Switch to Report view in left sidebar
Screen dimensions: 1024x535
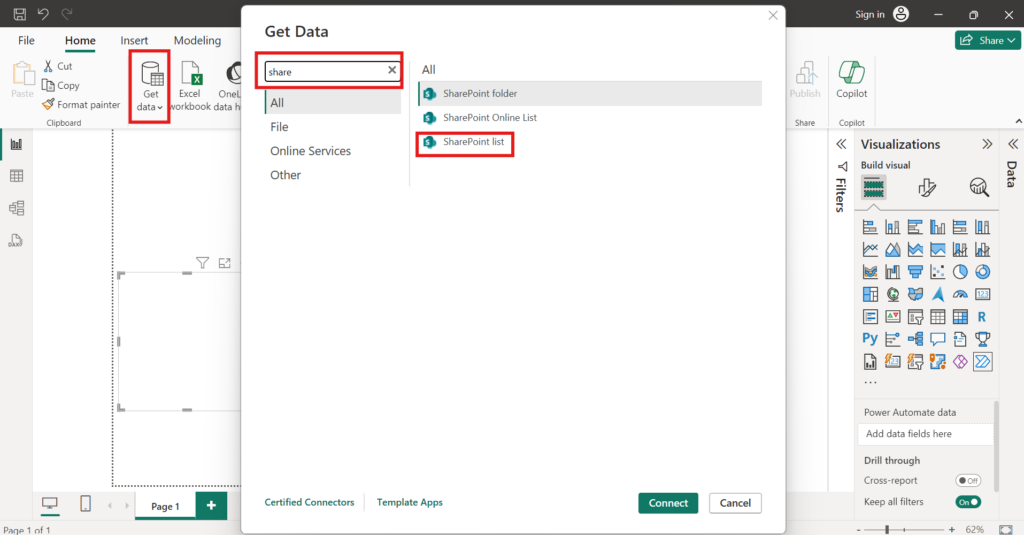pos(16,144)
